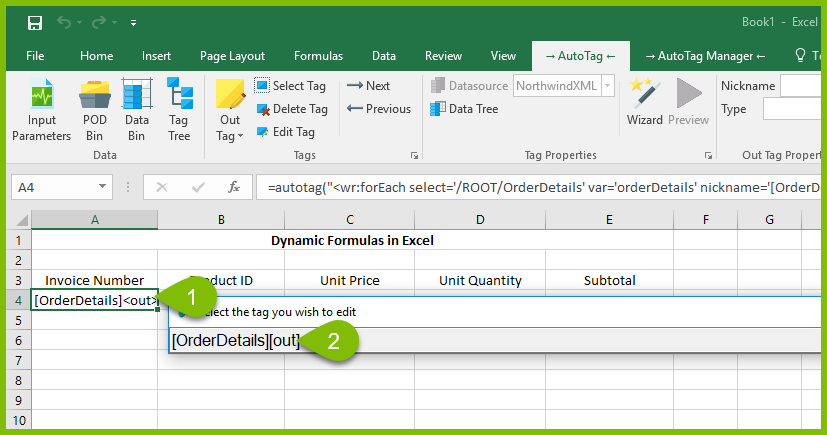The height and width of the screenshot is (435, 827).
Task: Open Insert Function fx button
Action: tap(234, 187)
